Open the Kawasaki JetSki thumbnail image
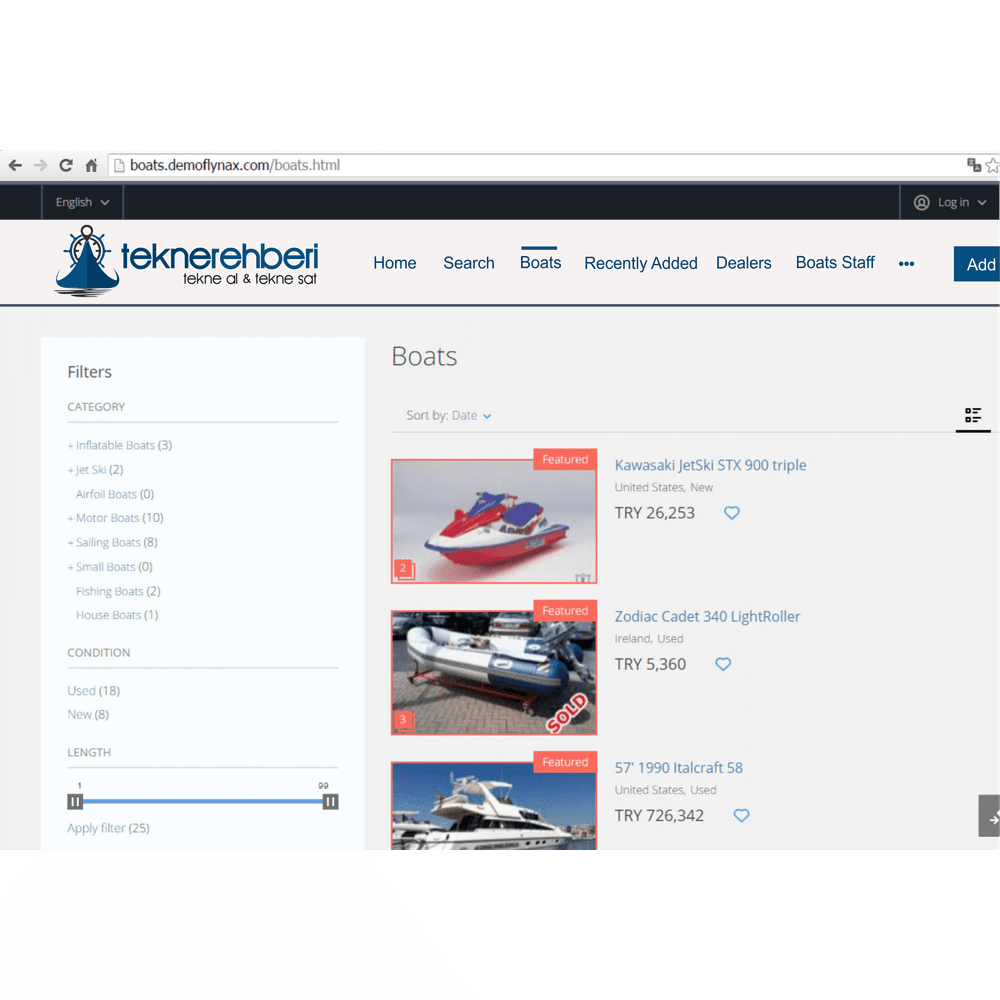This screenshot has width=1000, height=1000. pyautogui.click(x=494, y=521)
